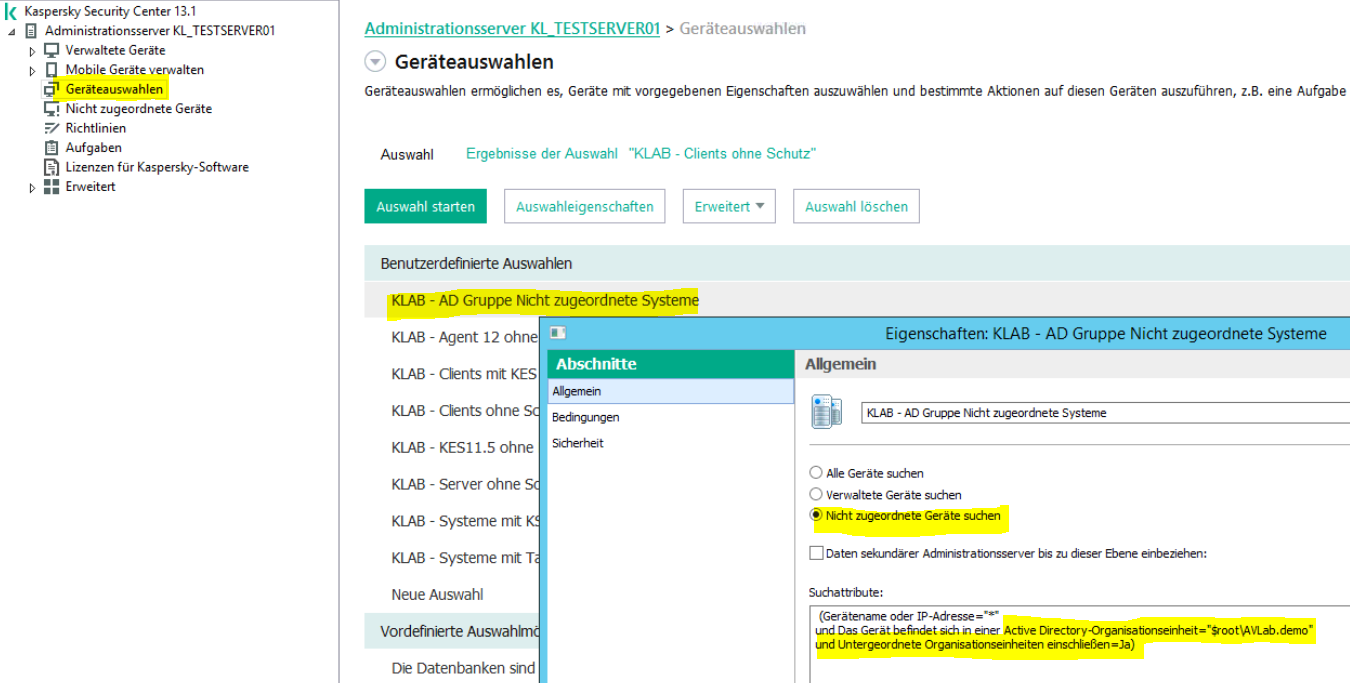Select Lizenzen für Kaspersky-Software tree item
1350x683 pixels.
[x=157, y=167]
